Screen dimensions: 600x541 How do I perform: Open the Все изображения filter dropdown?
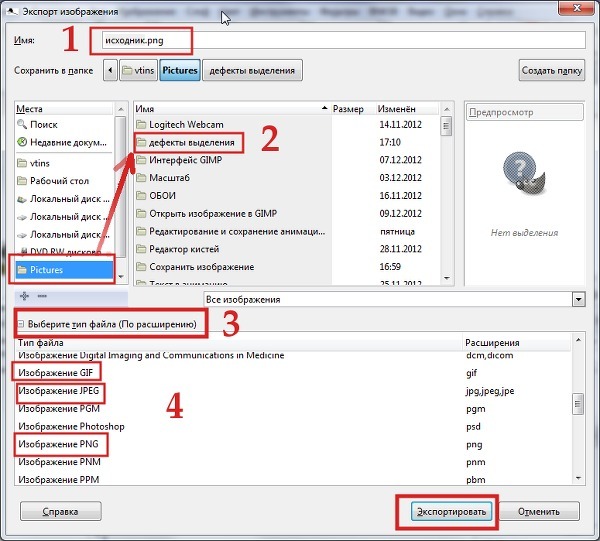(394, 299)
